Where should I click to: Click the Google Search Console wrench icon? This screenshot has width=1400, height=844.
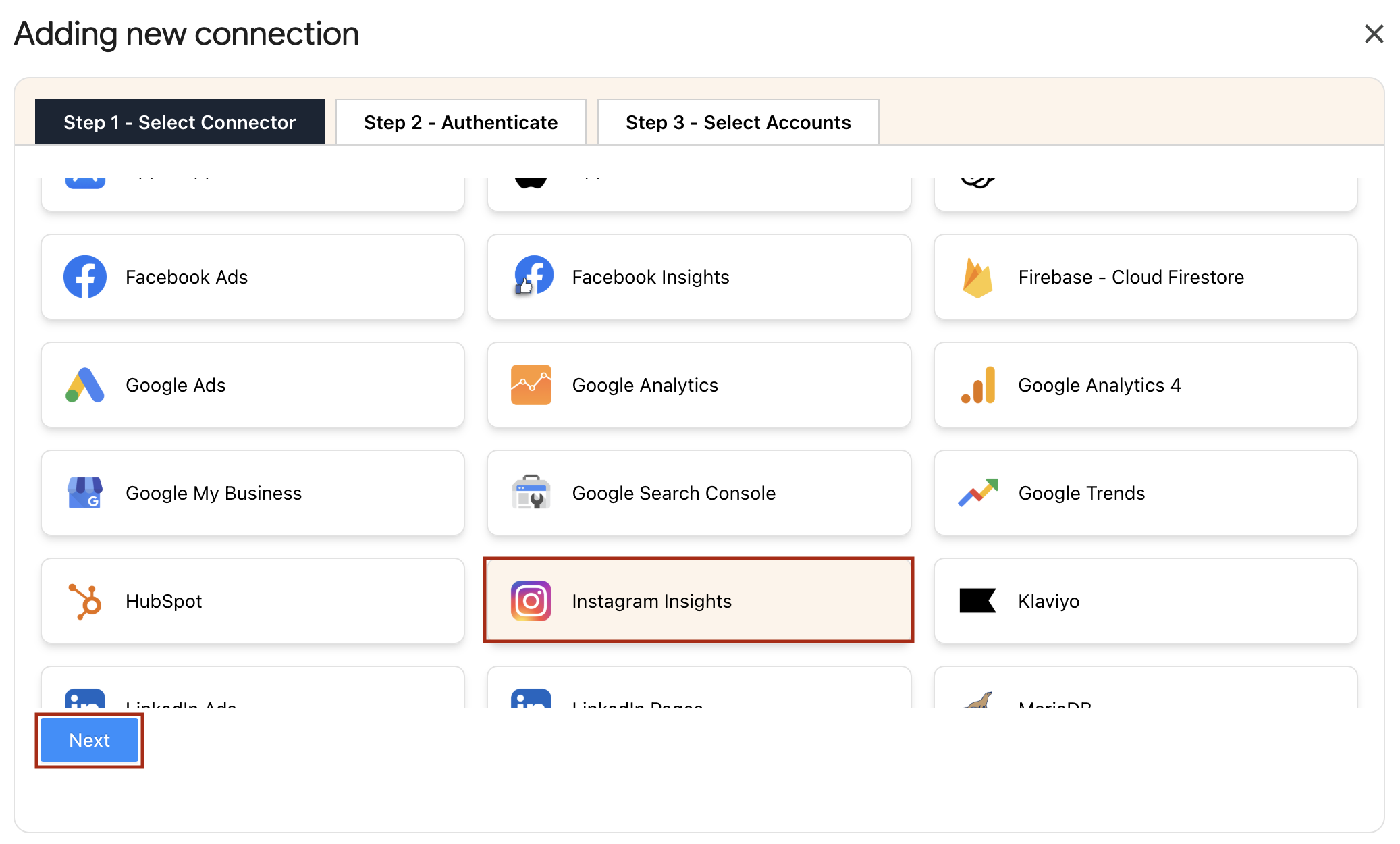click(x=531, y=492)
